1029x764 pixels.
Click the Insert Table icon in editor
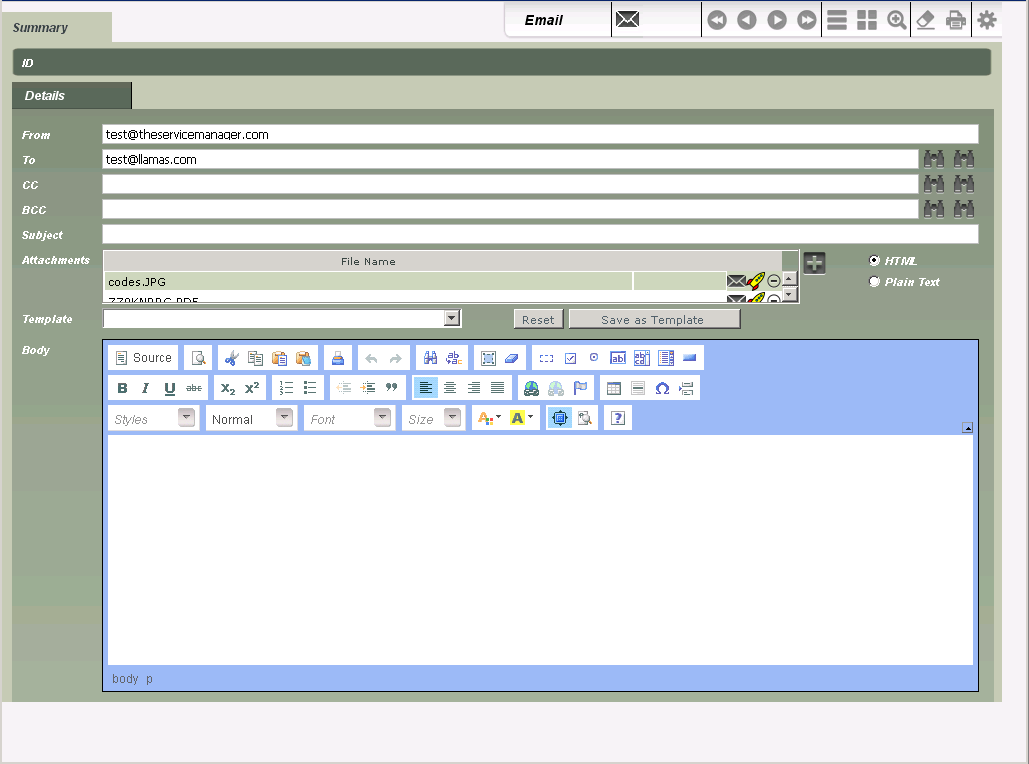(614, 388)
